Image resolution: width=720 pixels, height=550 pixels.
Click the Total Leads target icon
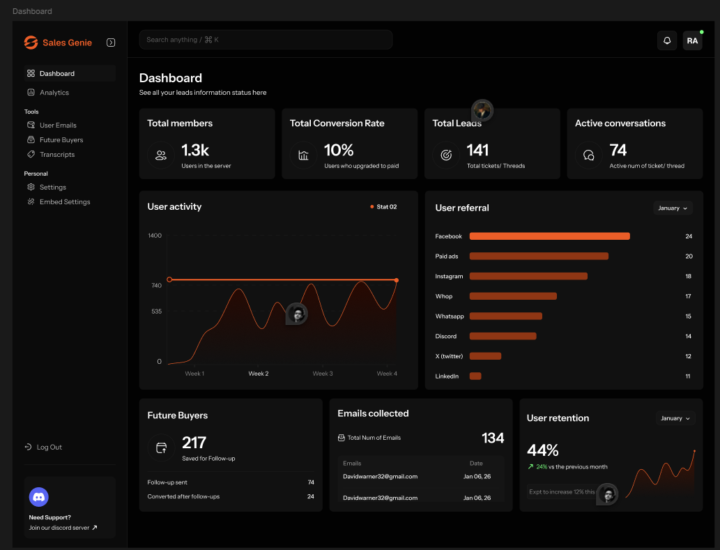tap(446, 155)
